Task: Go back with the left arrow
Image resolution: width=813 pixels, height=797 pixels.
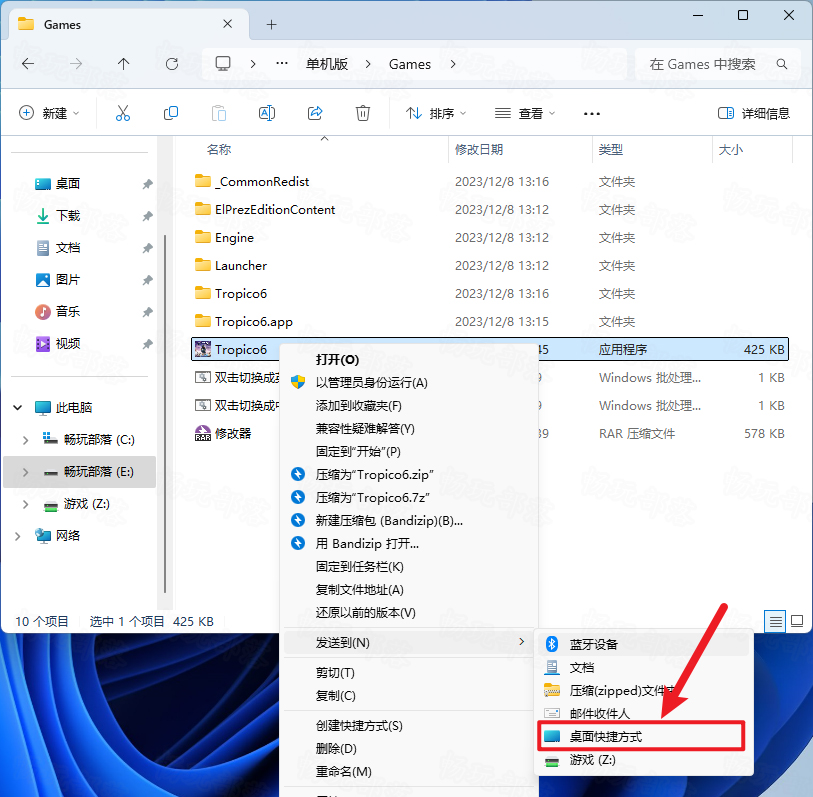Action: tap(28, 64)
